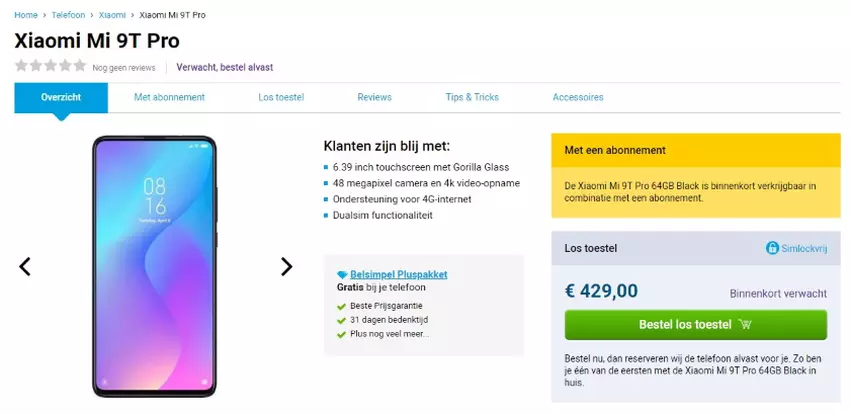Open the Belsimpel Pluspakket link
Screen dimensions: 850x414
[398, 274]
